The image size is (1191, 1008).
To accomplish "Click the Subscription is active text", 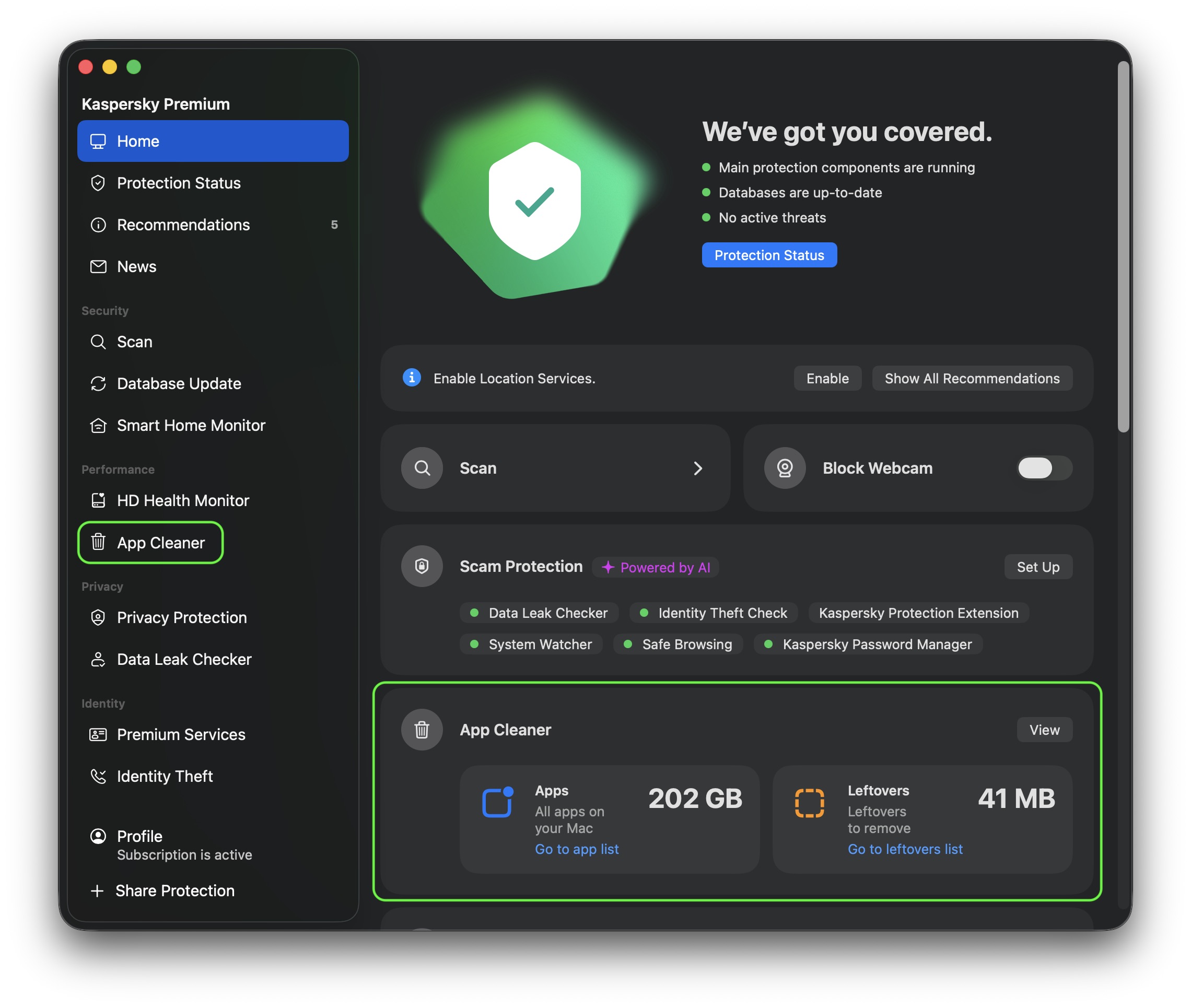I will pos(184,854).
